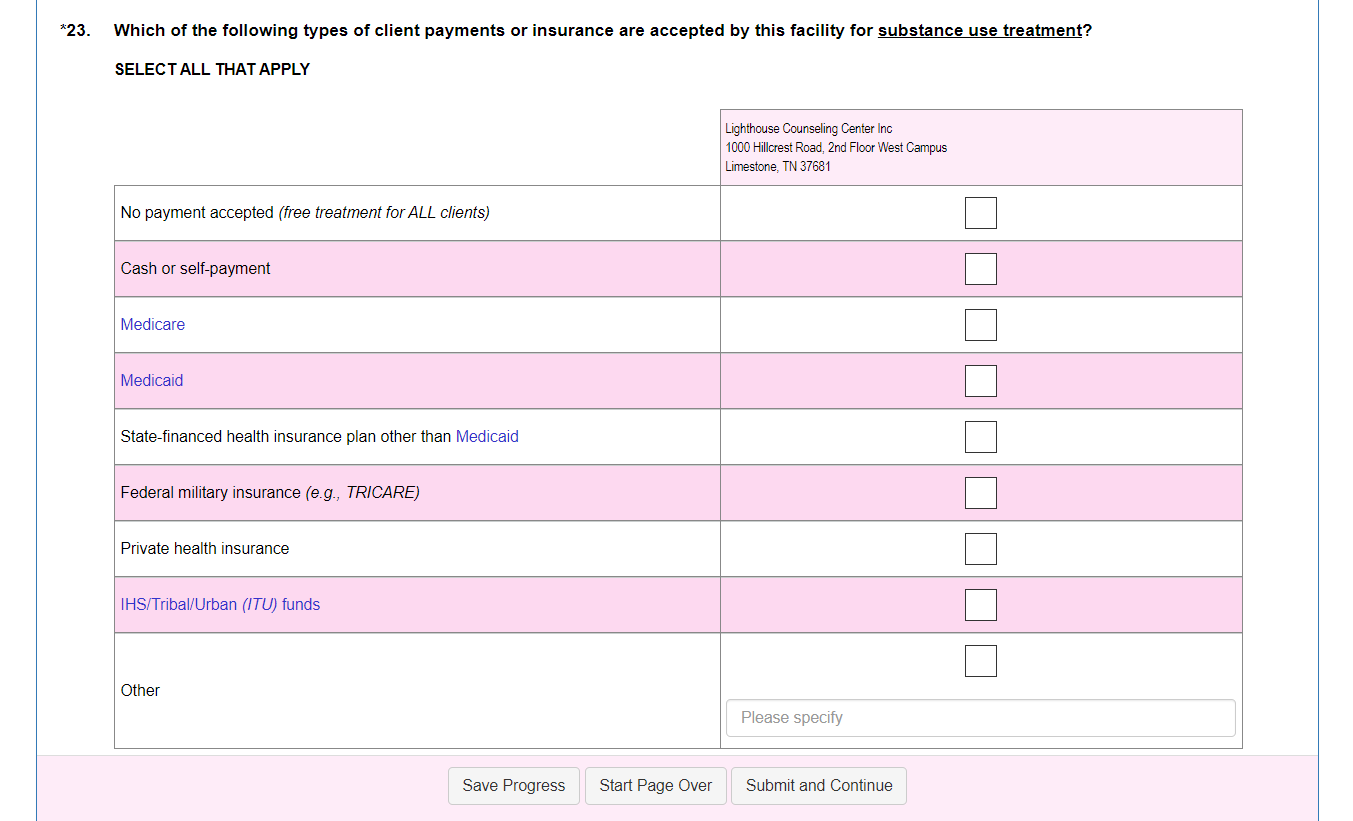Open the Medicare definition link

tap(152, 325)
